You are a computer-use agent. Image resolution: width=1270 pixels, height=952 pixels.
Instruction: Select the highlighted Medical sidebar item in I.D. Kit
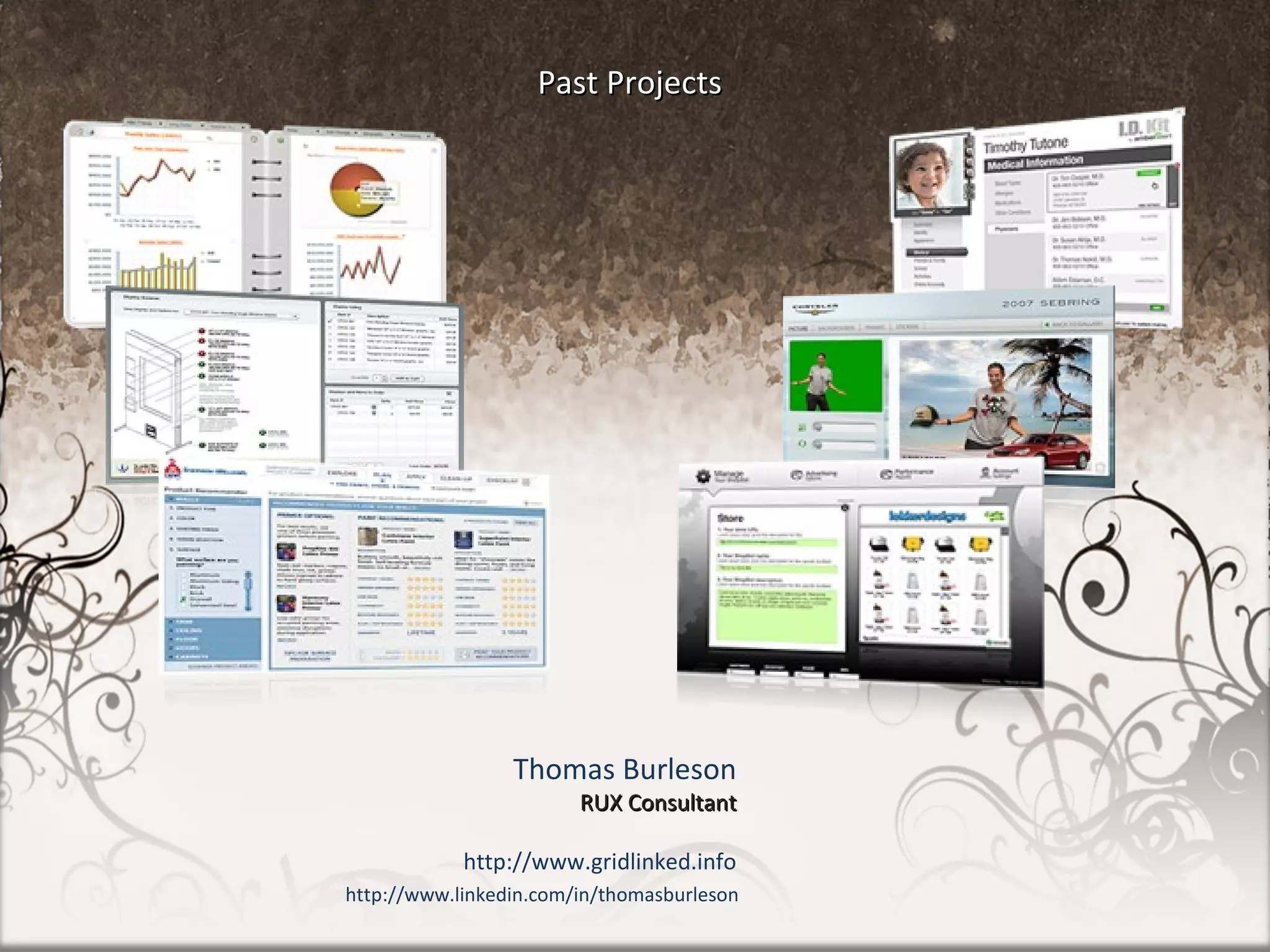pos(936,252)
